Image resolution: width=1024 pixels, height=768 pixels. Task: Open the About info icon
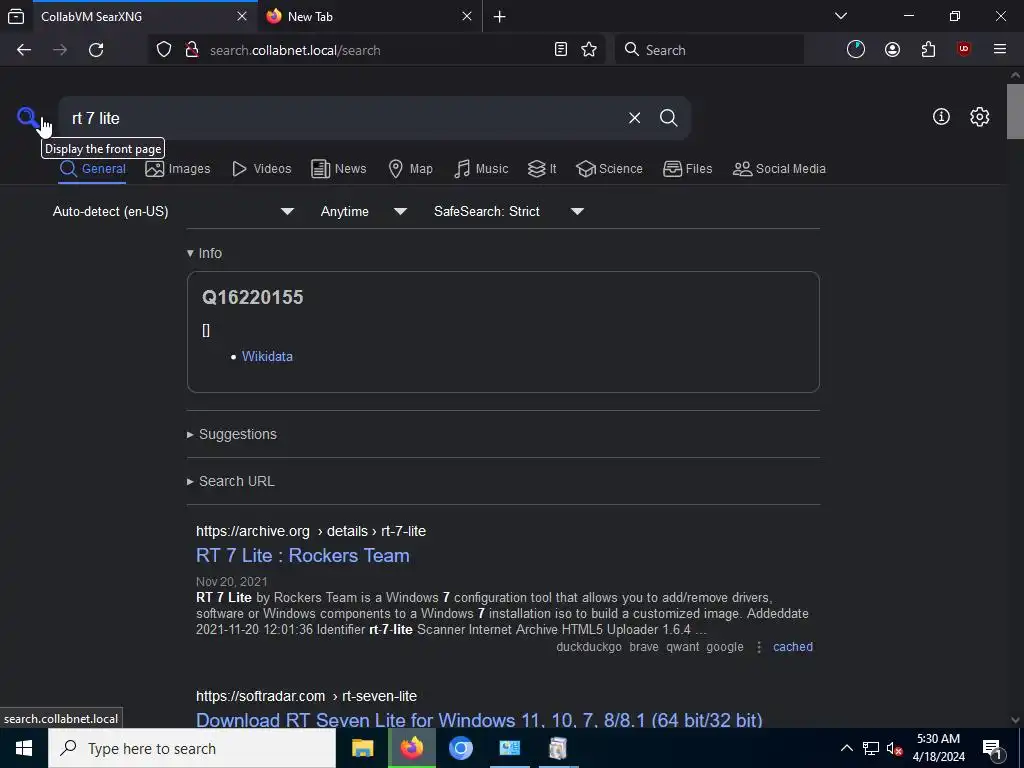(941, 117)
